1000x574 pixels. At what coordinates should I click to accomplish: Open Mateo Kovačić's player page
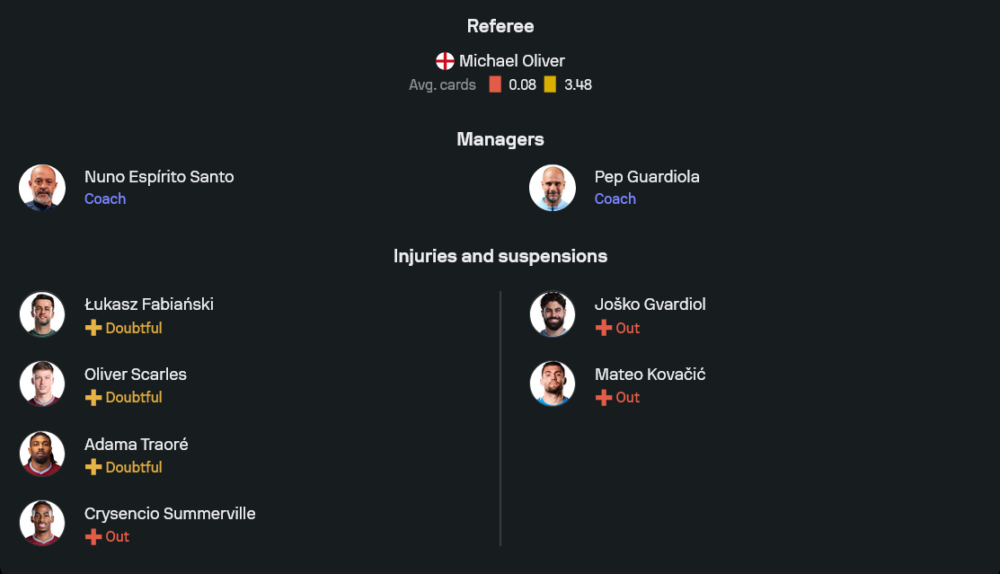click(650, 374)
